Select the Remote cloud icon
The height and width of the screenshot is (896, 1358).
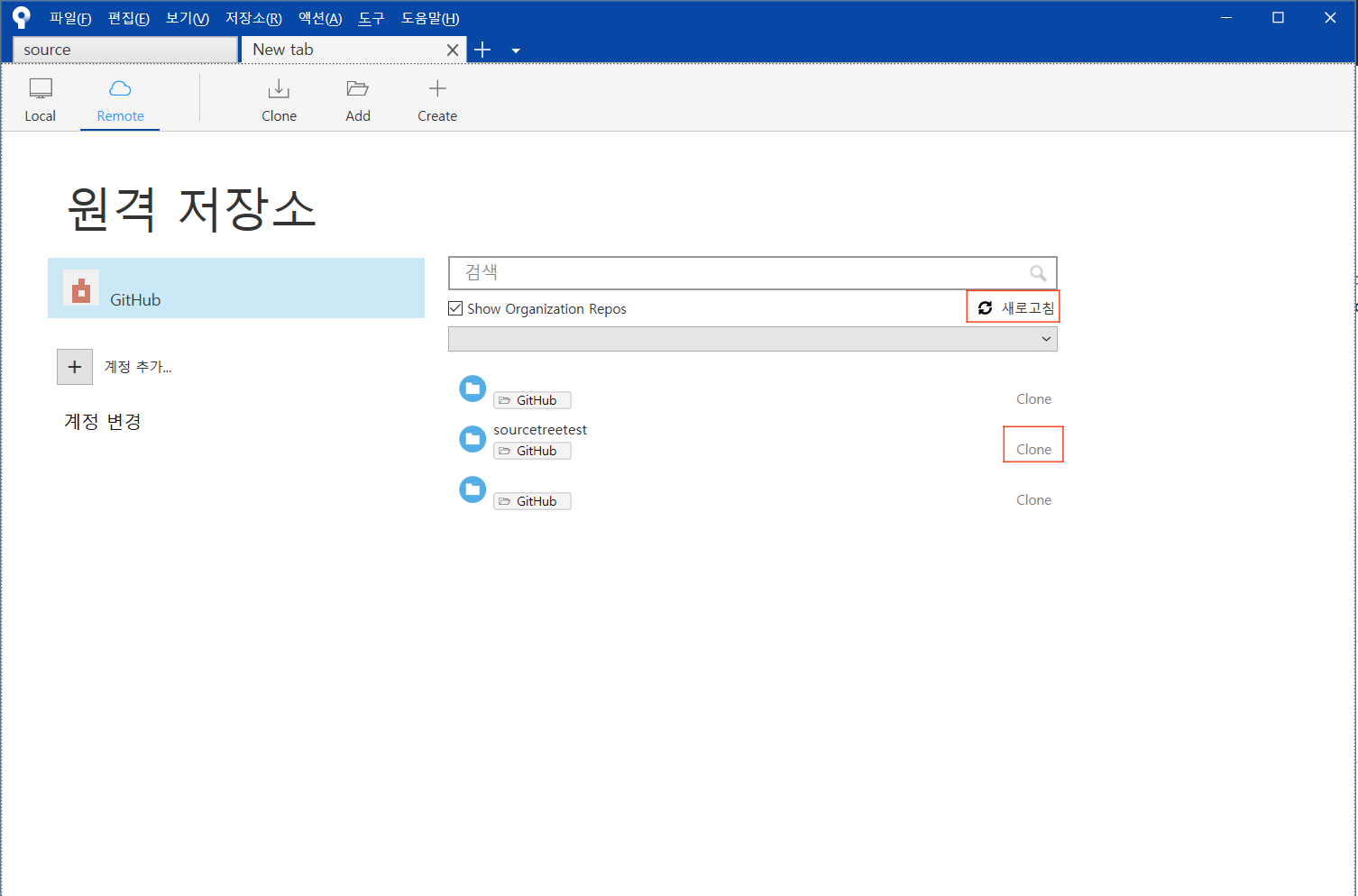[x=120, y=88]
